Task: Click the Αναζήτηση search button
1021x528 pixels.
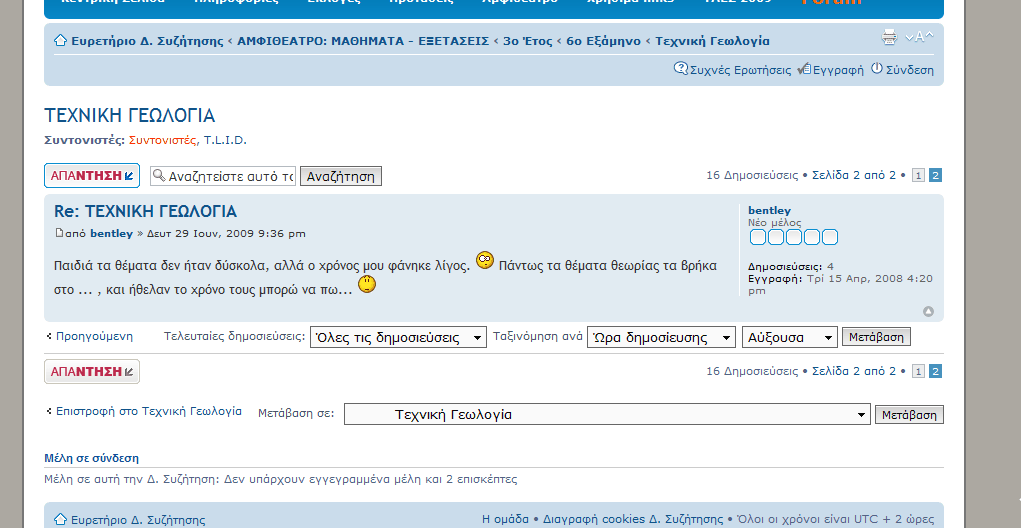Action: point(340,176)
